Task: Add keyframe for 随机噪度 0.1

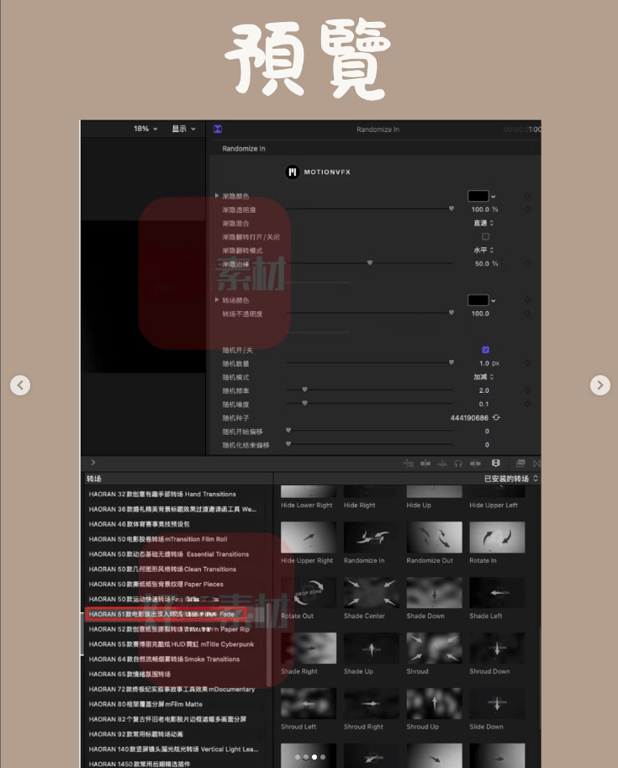Action: coord(527,404)
